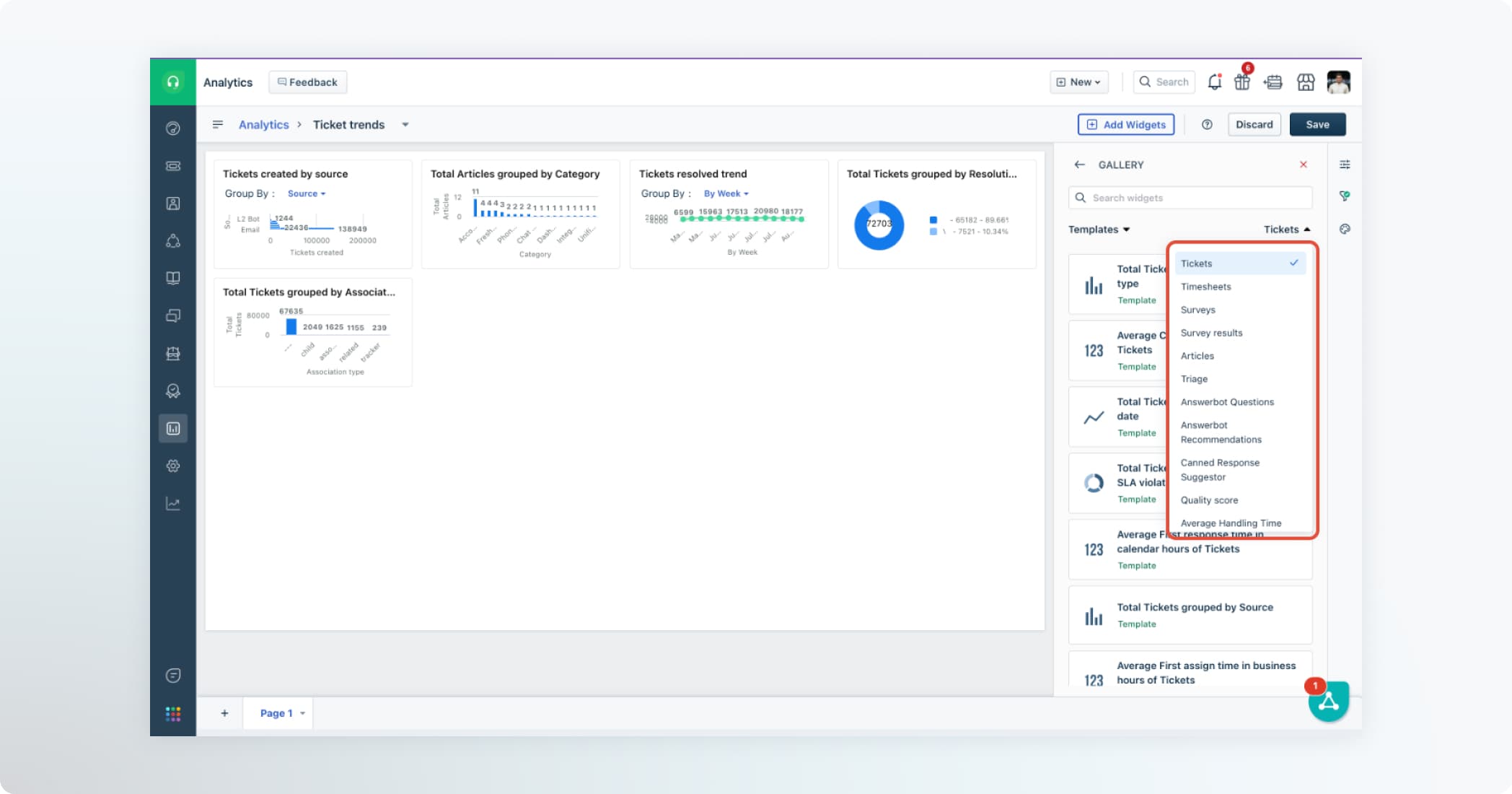Select Answerbot Recommendations in the list
The image size is (1512, 794).
1239,432
